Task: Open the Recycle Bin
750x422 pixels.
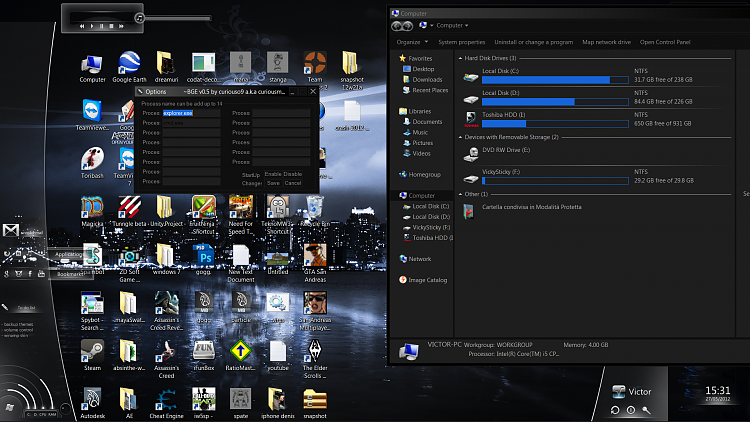Action: 314,208
